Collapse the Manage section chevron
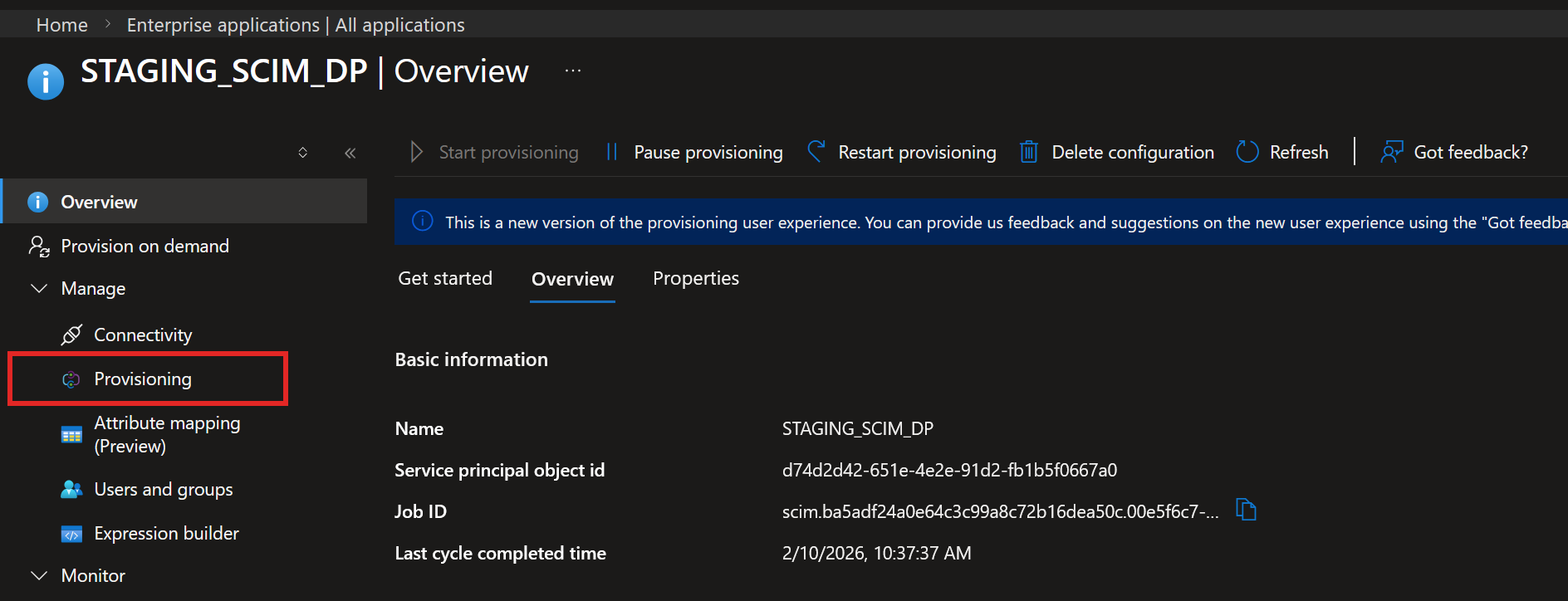 pos(39,288)
